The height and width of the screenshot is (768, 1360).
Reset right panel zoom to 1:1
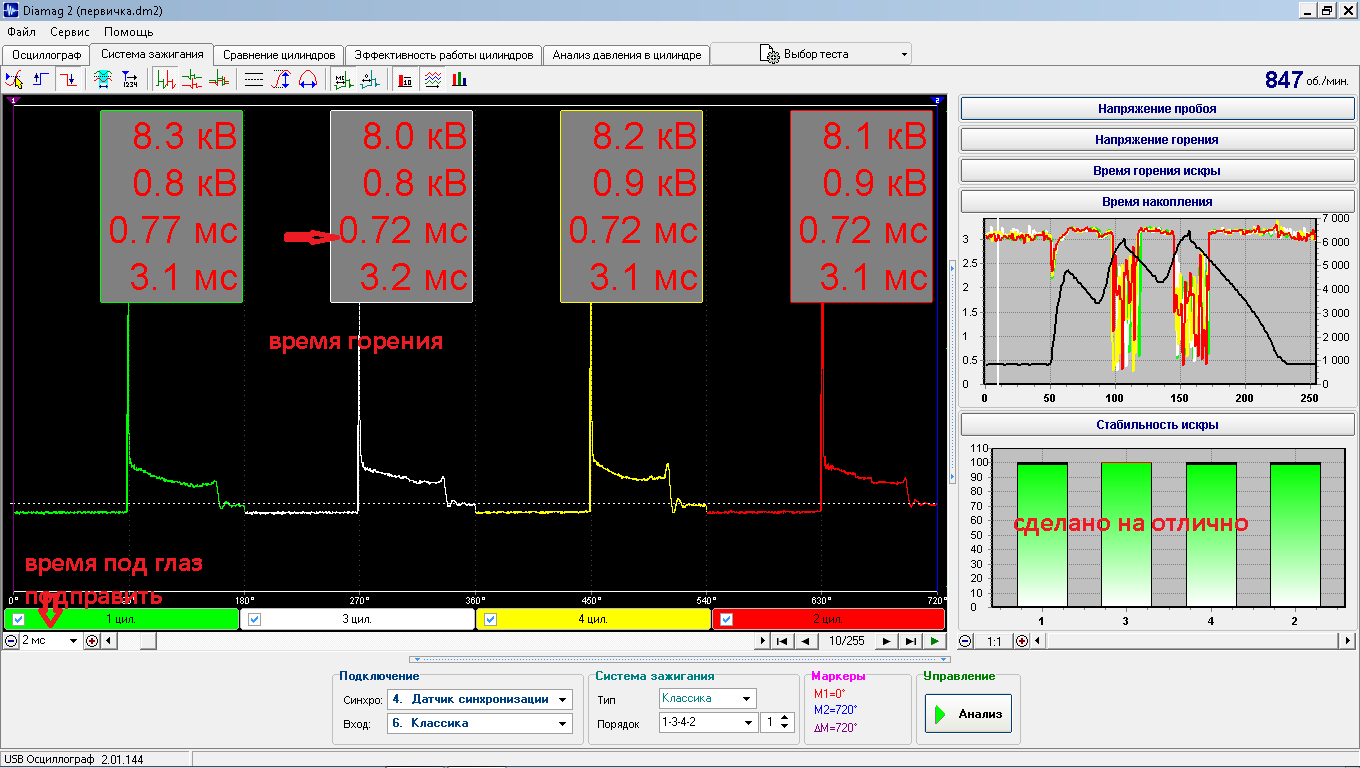click(x=994, y=641)
